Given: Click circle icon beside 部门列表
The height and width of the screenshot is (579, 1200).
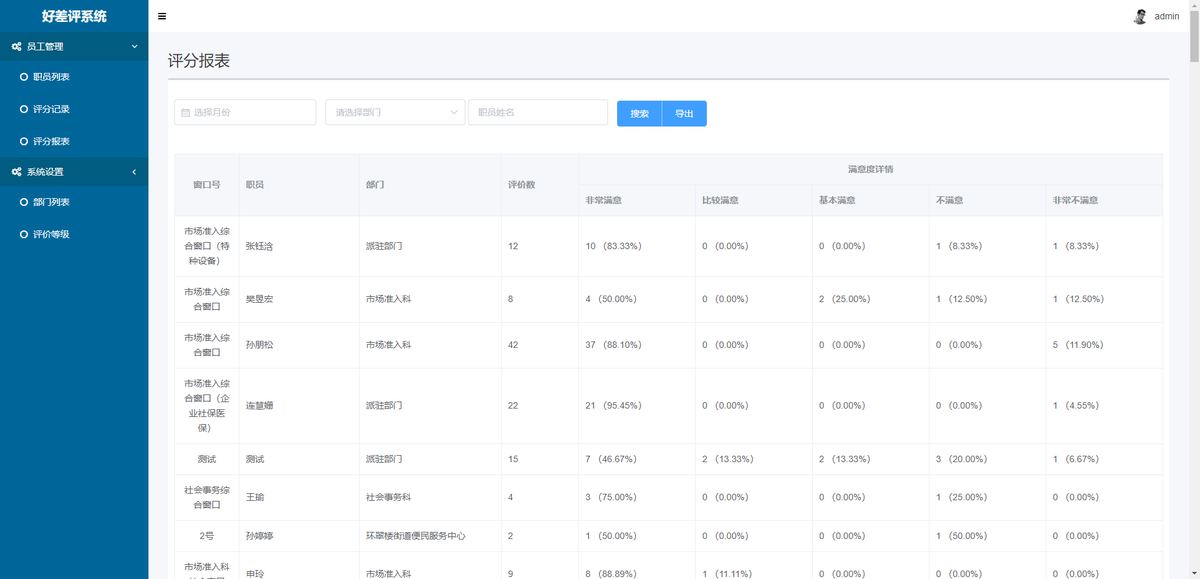Looking at the screenshot, I should click(x=24, y=202).
